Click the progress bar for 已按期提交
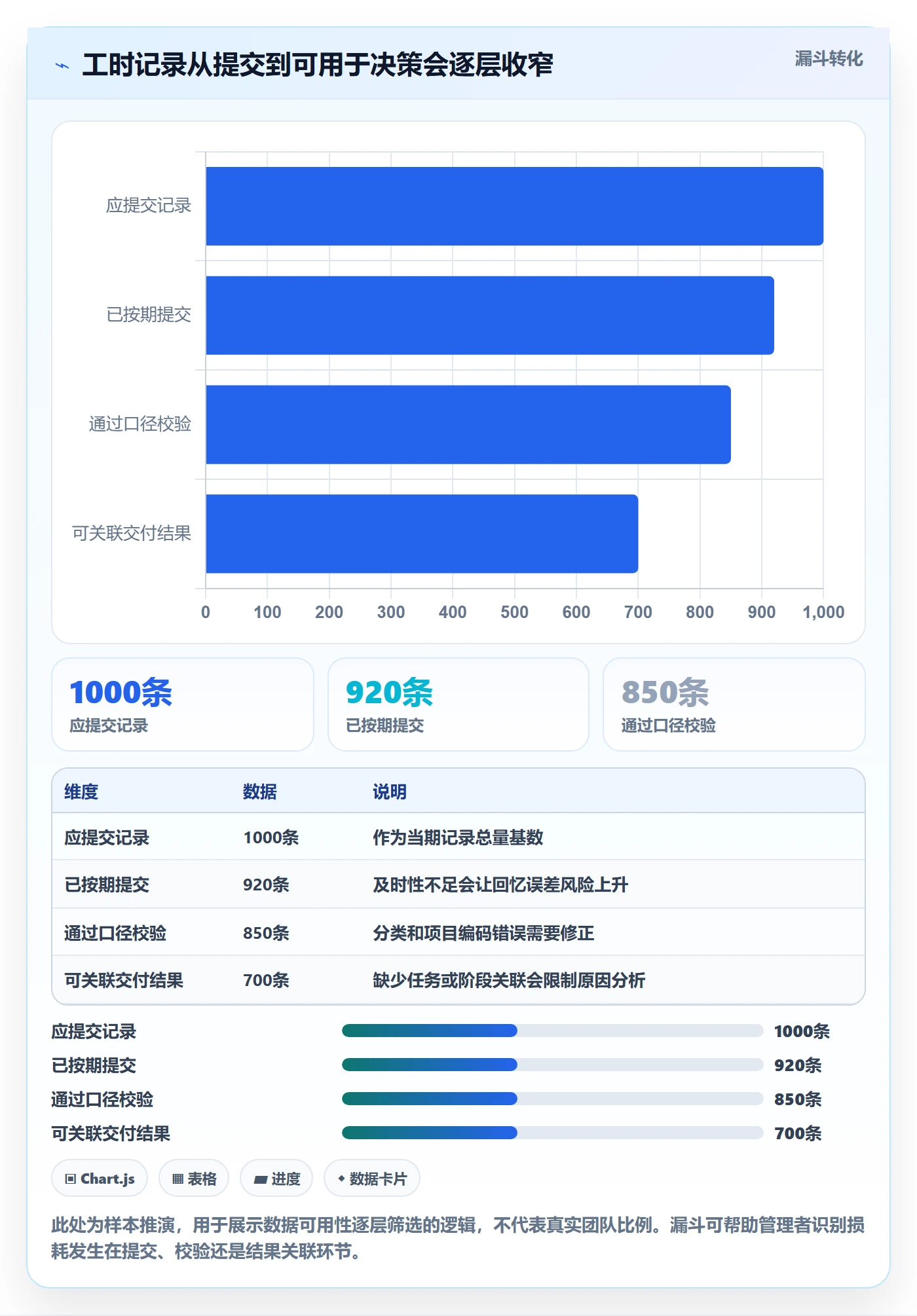The width and height of the screenshot is (917, 1316). pos(552,1065)
